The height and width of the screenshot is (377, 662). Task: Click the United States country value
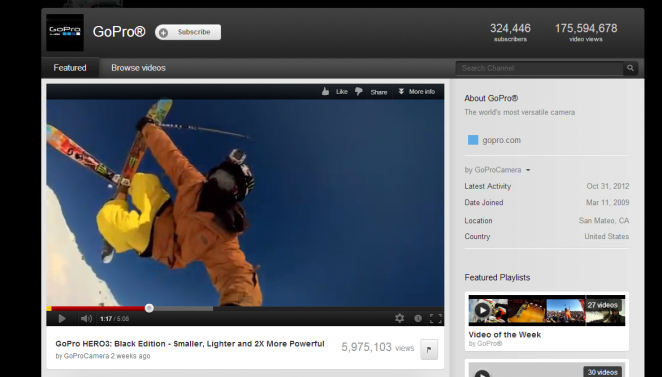point(607,236)
